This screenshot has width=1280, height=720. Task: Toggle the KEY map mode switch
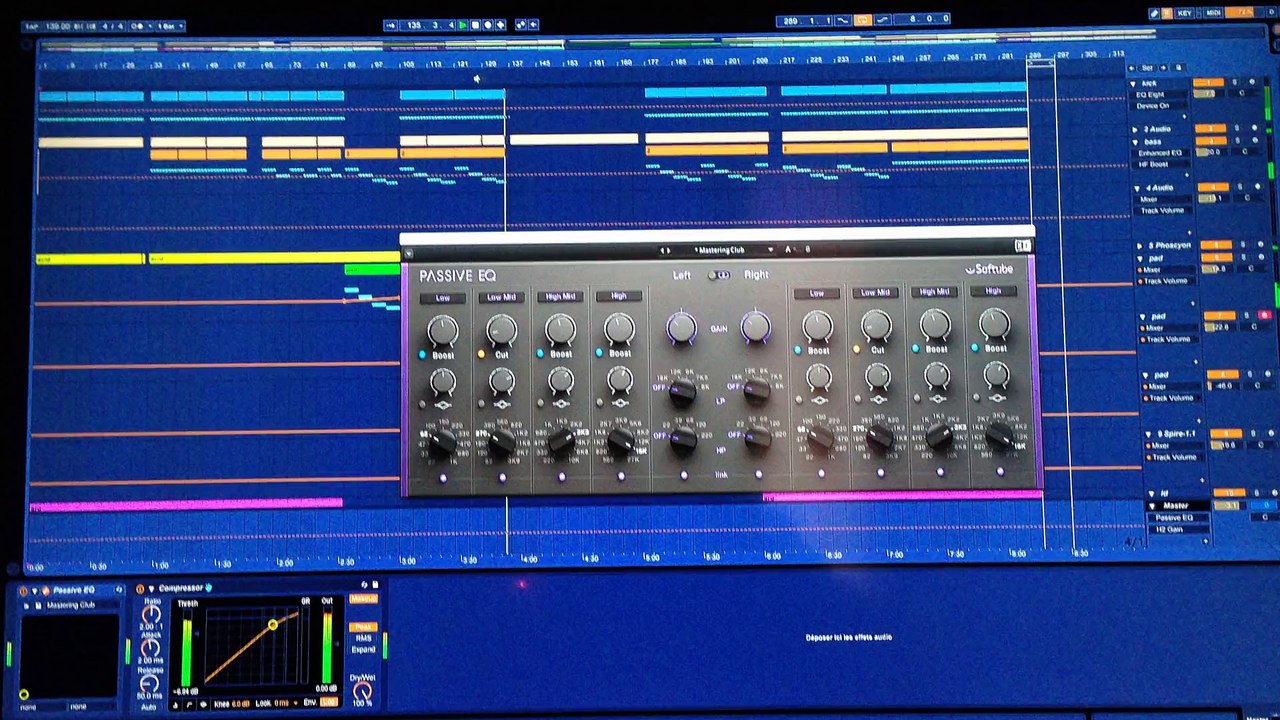1185,13
